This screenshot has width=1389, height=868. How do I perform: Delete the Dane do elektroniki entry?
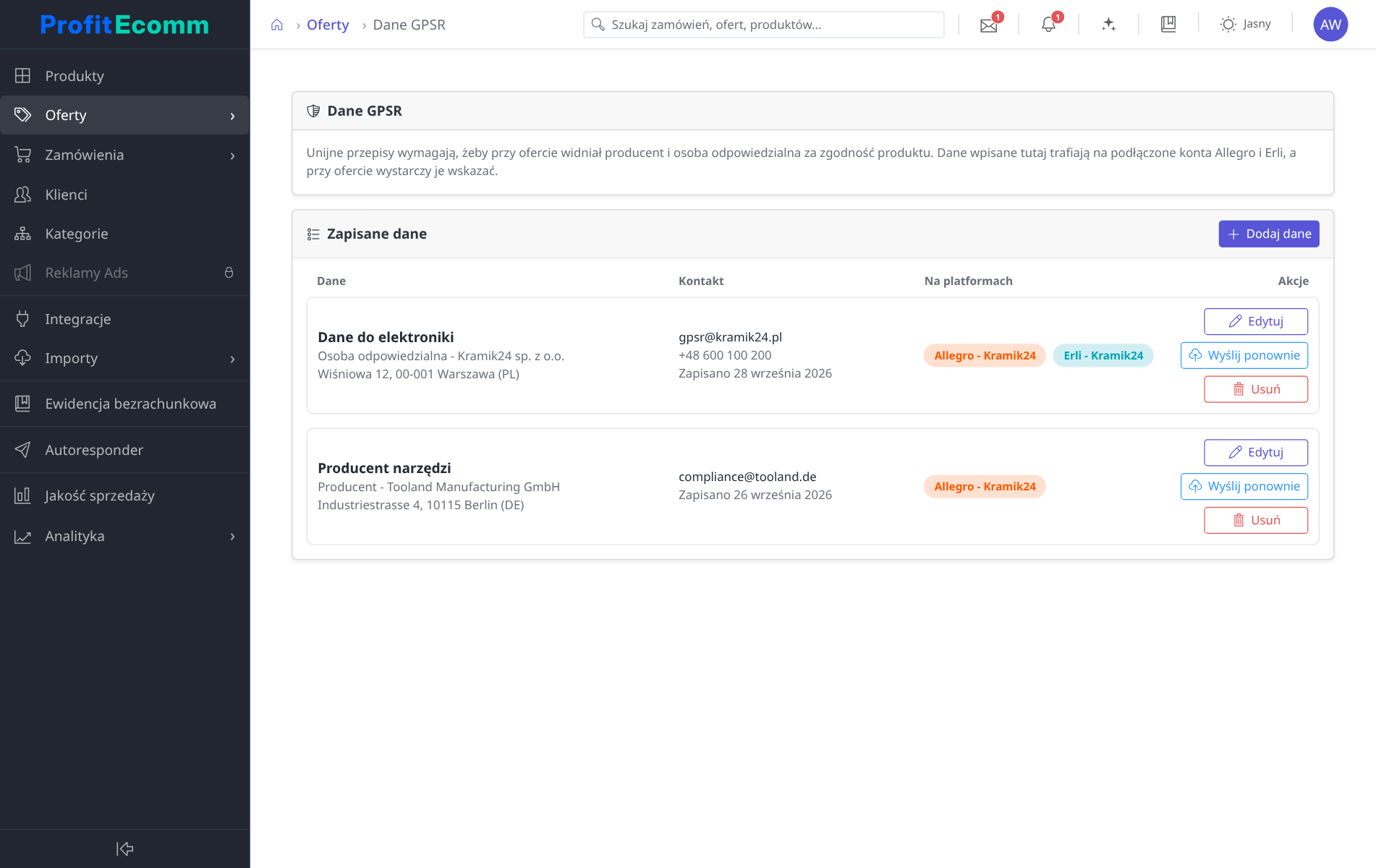1255,389
